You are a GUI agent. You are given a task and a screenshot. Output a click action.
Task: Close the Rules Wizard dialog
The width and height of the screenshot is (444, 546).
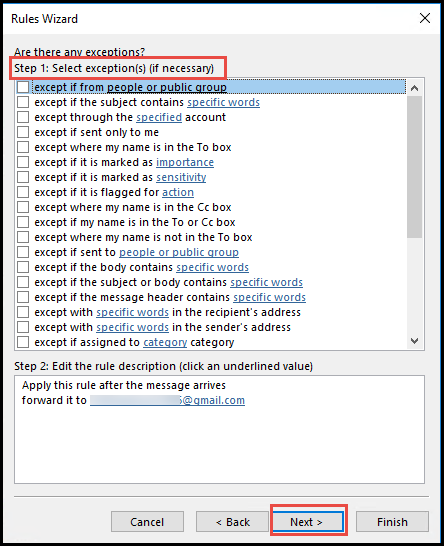tap(424, 18)
